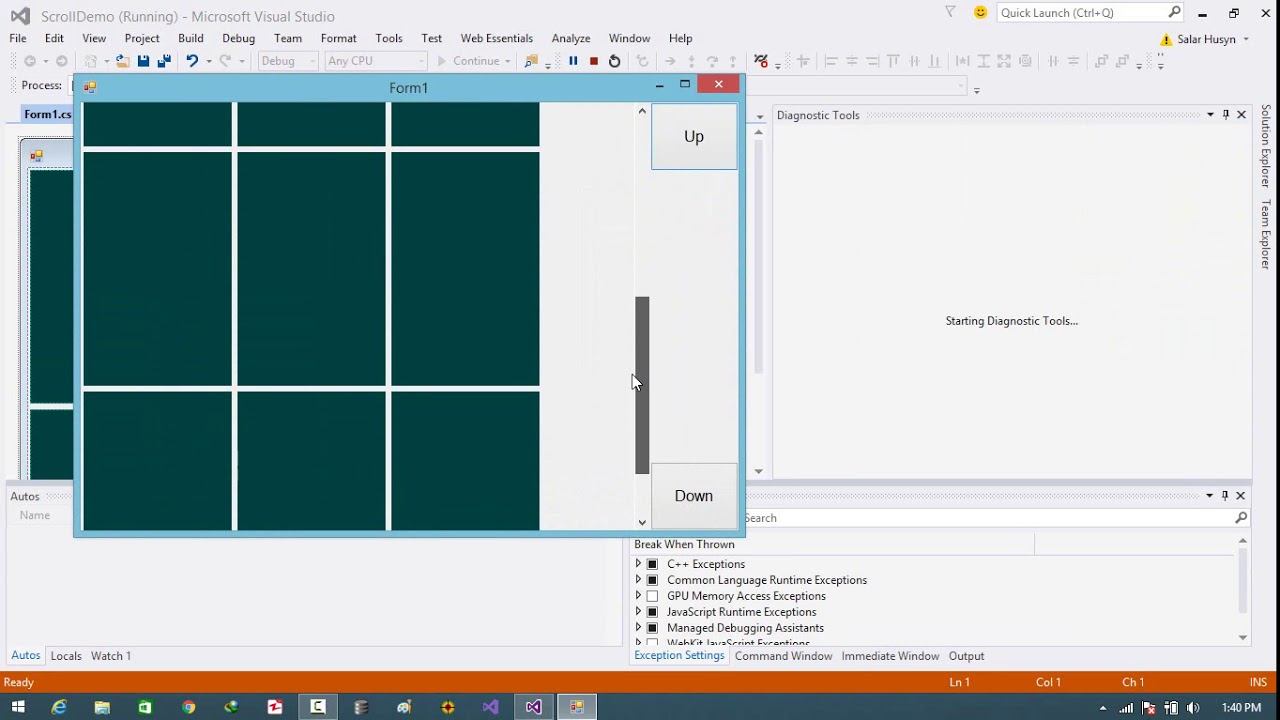The width and height of the screenshot is (1280, 720).
Task: Toggle JavaScript Runtime Exceptions checkbox
Action: [652, 612]
